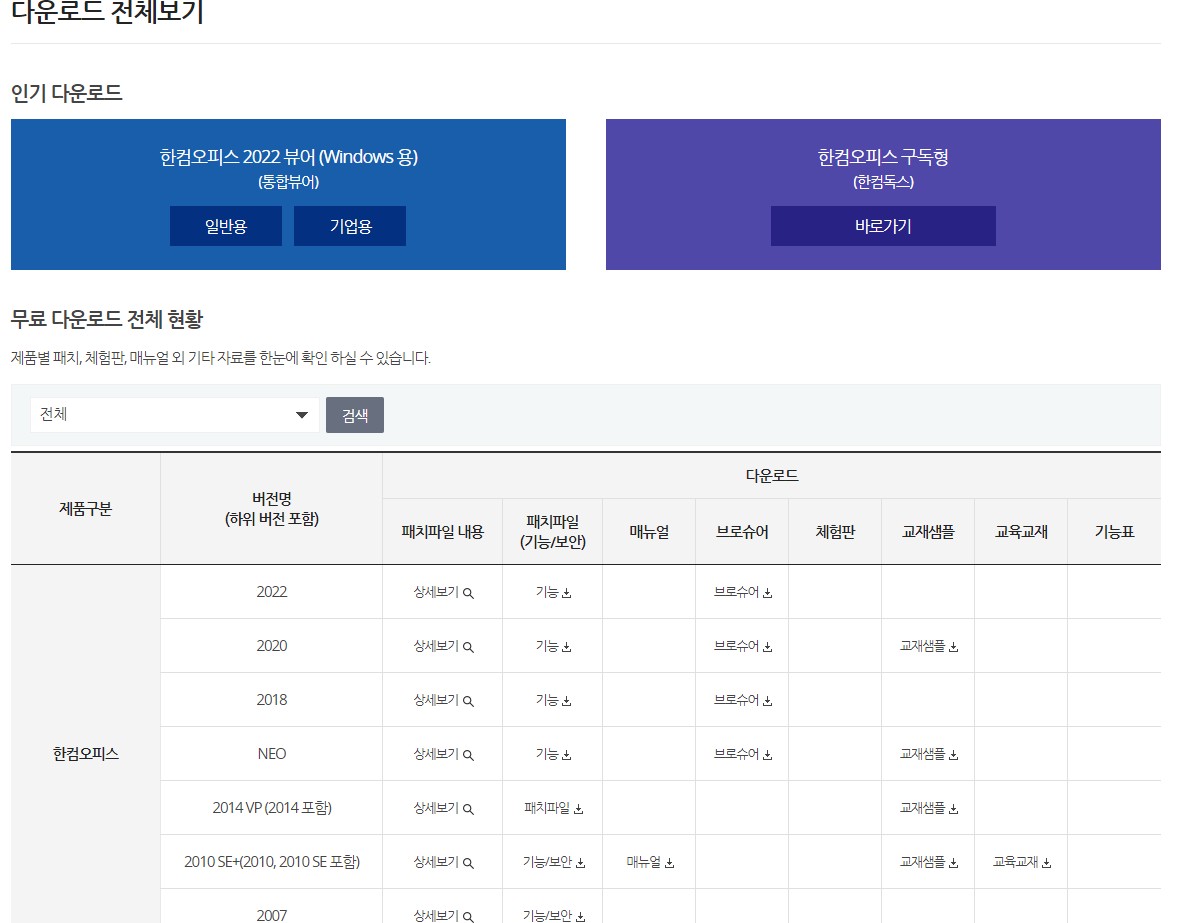Download 브로슈어 for version 2020
This screenshot has height=923, width=1187.
click(743, 646)
